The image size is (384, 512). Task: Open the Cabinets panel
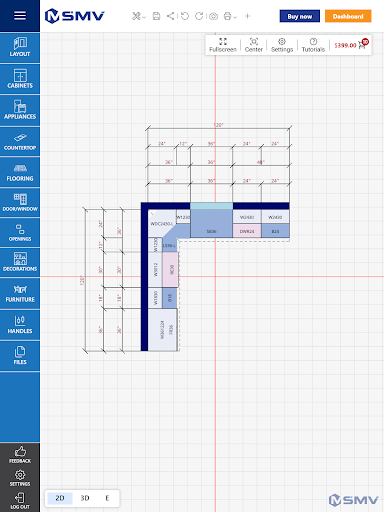pyautogui.click(x=20, y=79)
